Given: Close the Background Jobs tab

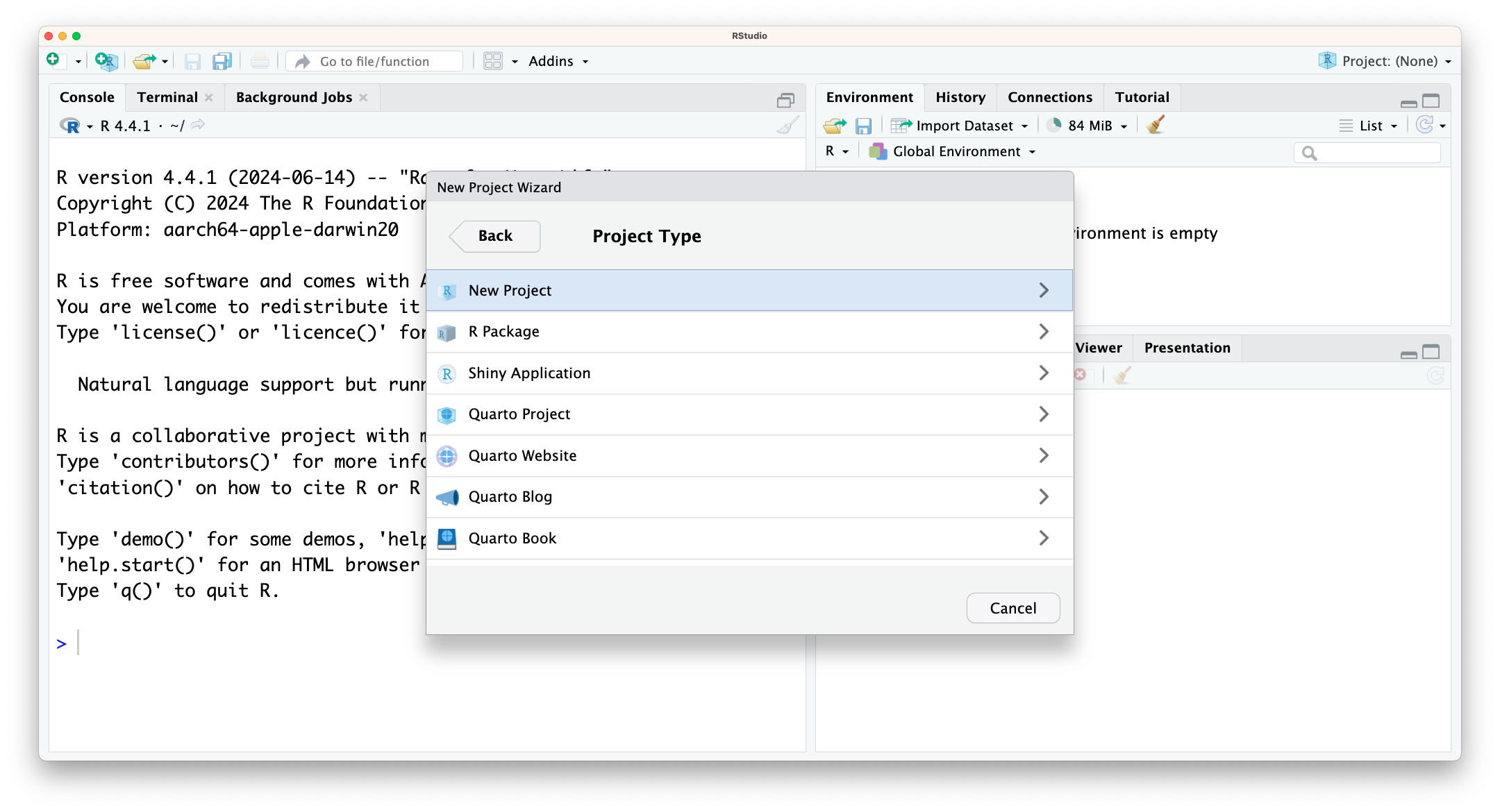Looking at the screenshot, I should pyautogui.click(x=363, y=98).
